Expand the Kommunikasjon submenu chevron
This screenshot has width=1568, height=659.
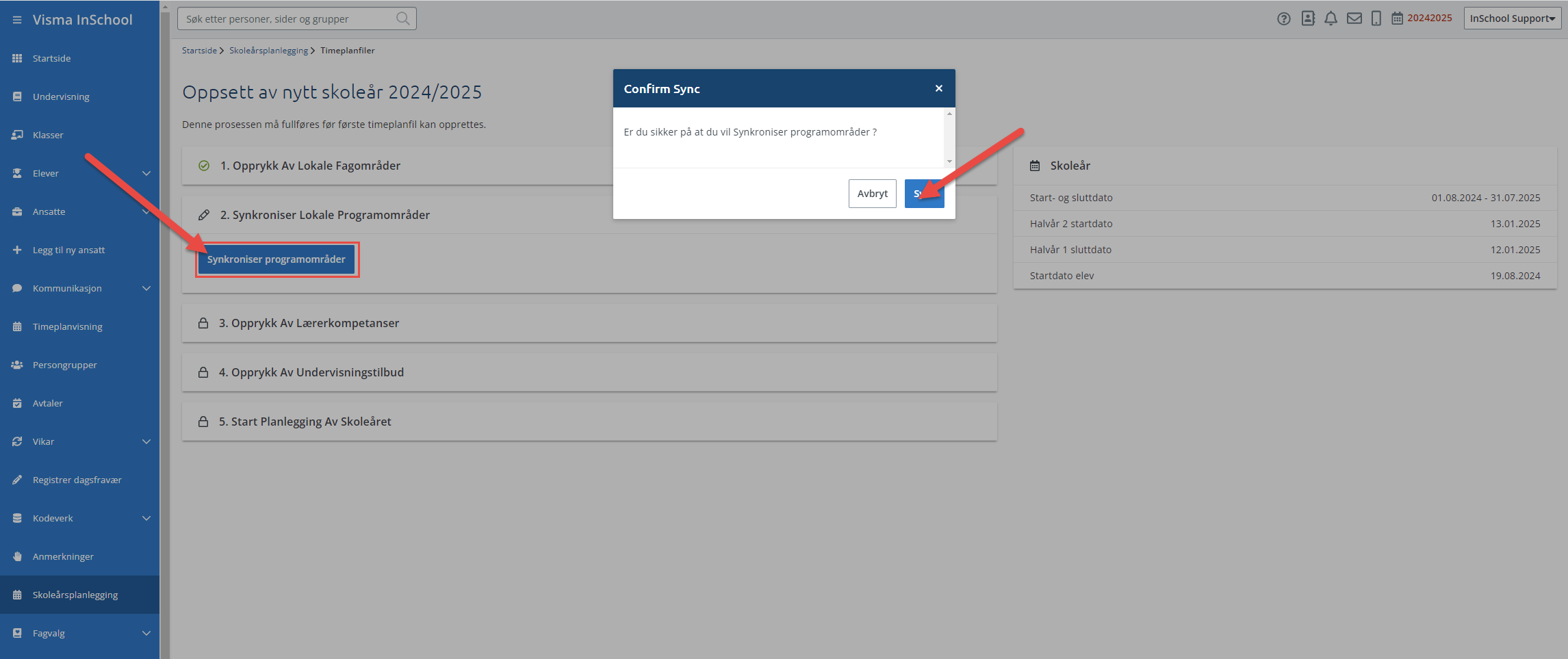click(146, 288)
